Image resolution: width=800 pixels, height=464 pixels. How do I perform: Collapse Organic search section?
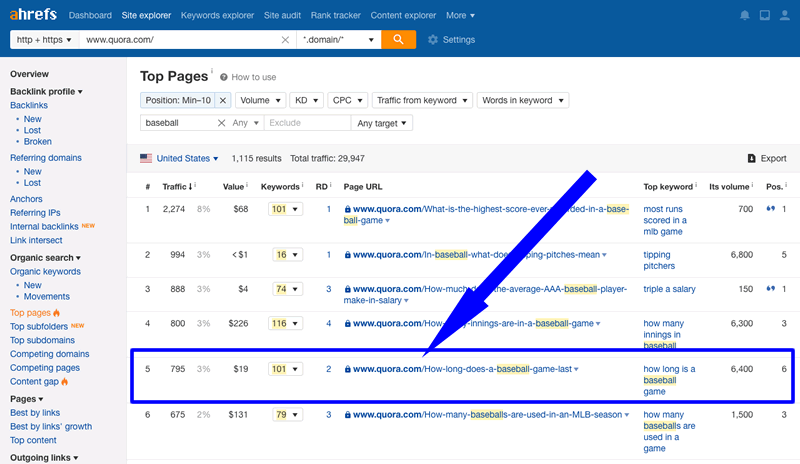point(45,258)
